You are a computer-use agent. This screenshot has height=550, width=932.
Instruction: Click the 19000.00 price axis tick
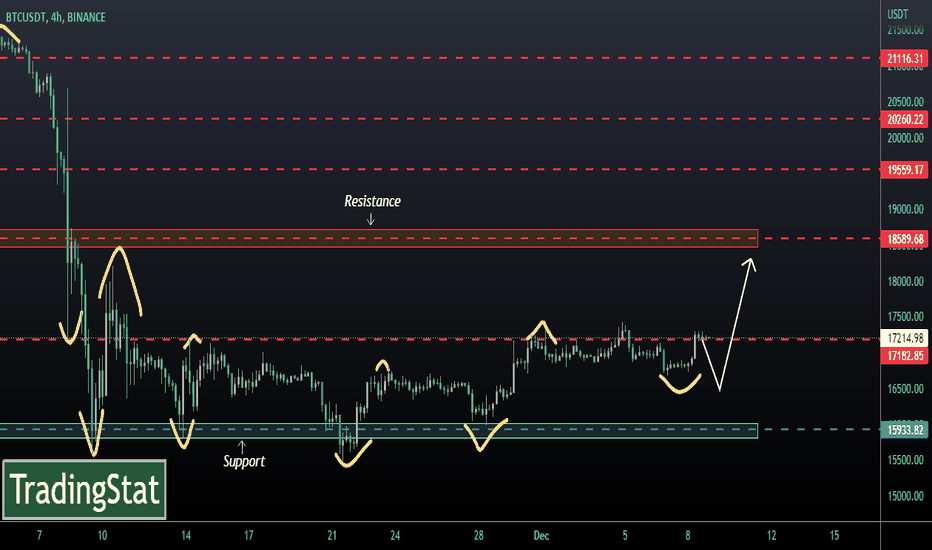[x=905, y=209]
